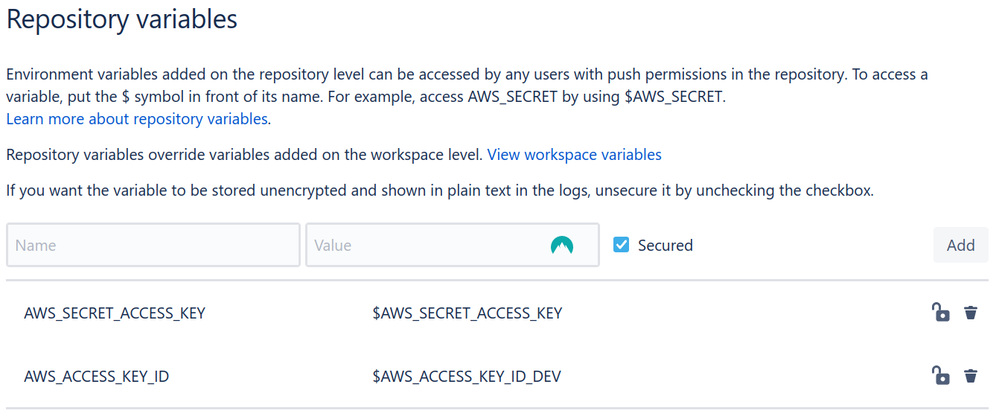999x416 pixels.
Task: Open the View workspace variables link
Action: point(574,154)
